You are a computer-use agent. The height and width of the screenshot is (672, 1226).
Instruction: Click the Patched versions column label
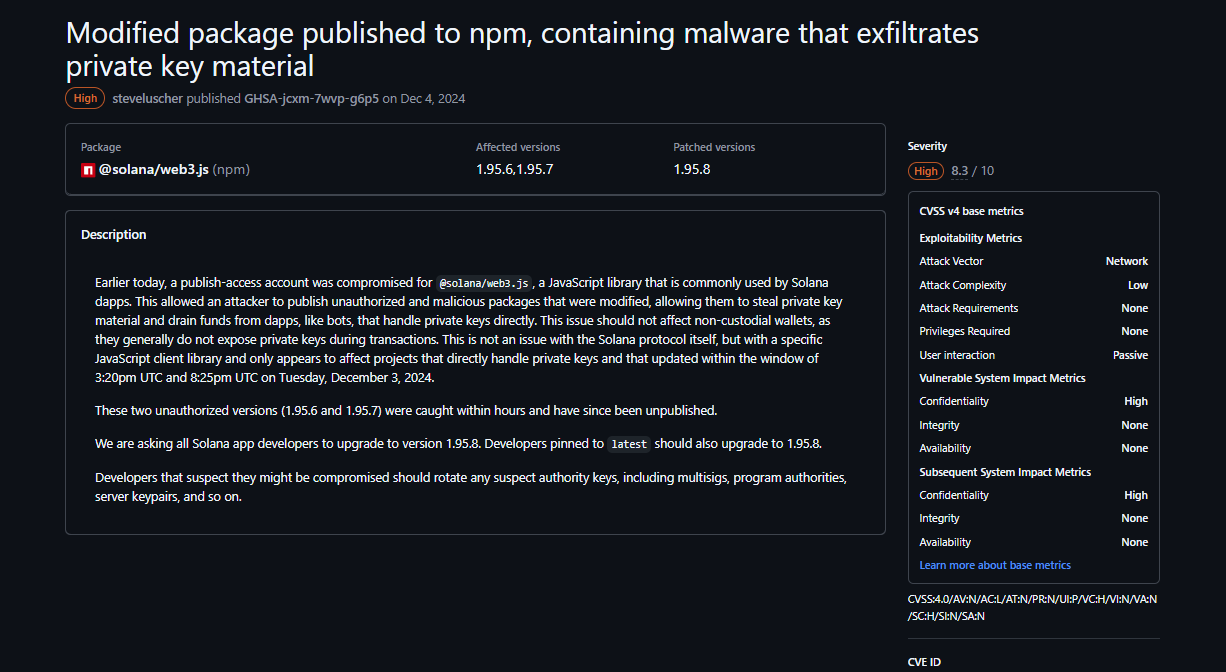[714, 147]
